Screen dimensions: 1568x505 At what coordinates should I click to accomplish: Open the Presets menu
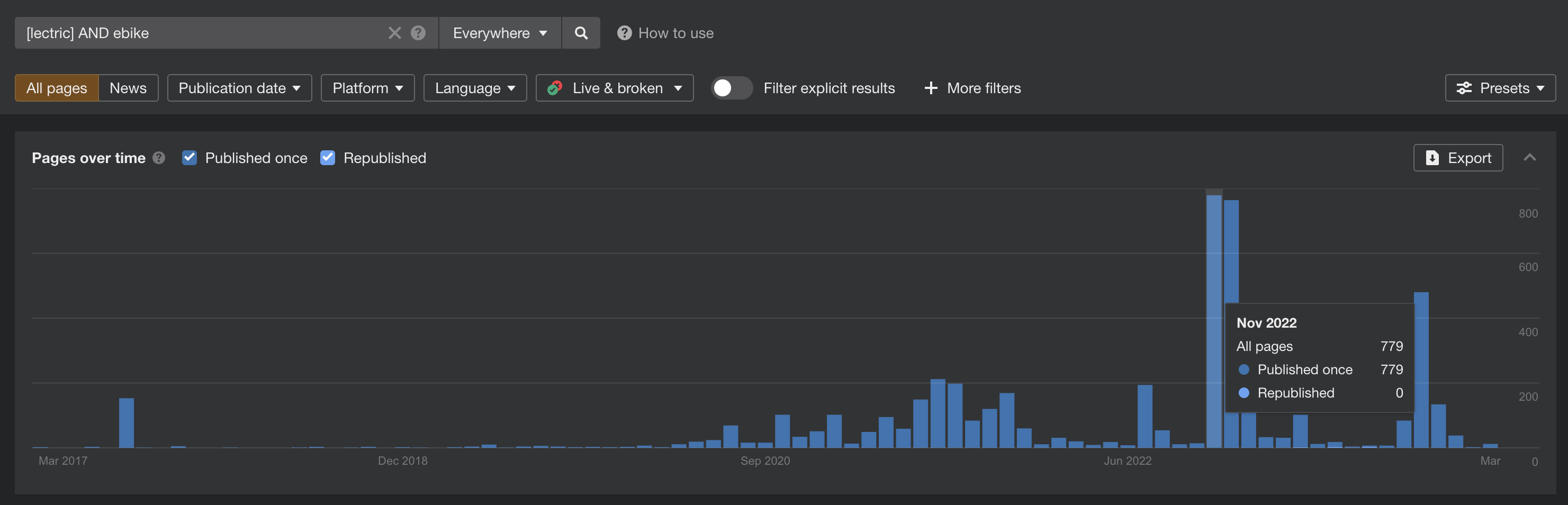pos(1500,88)
